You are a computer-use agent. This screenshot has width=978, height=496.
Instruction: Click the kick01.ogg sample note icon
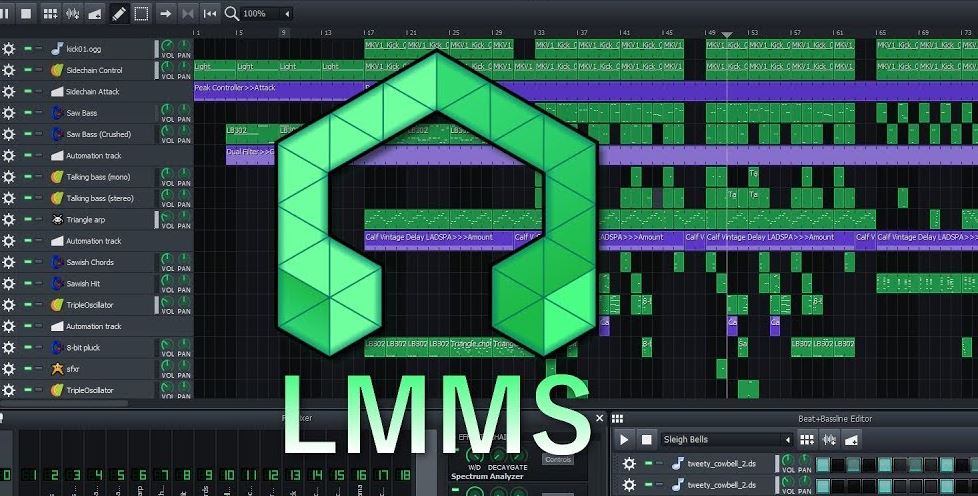pos(57,49)
